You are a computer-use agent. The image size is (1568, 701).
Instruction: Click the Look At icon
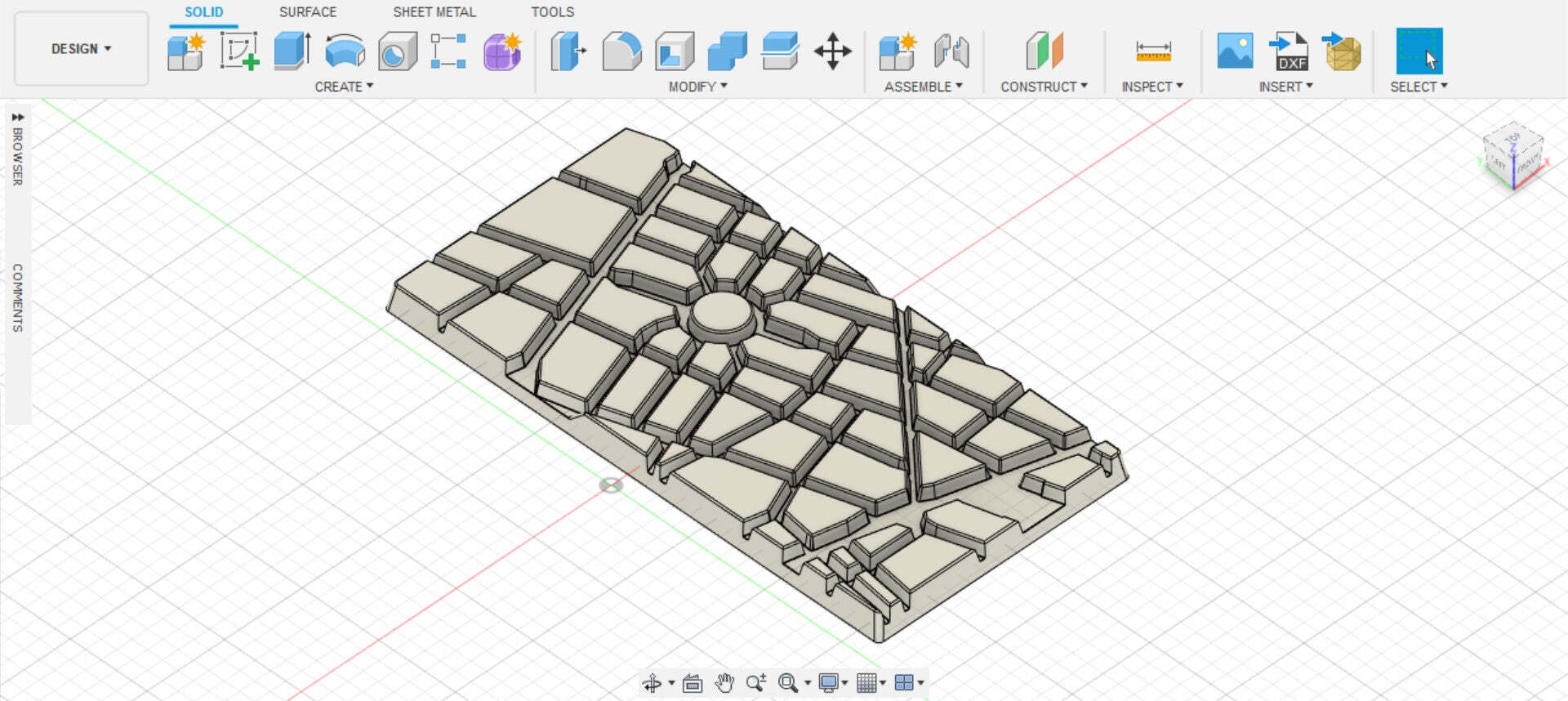pyautogui.click(x=693, y=683)
